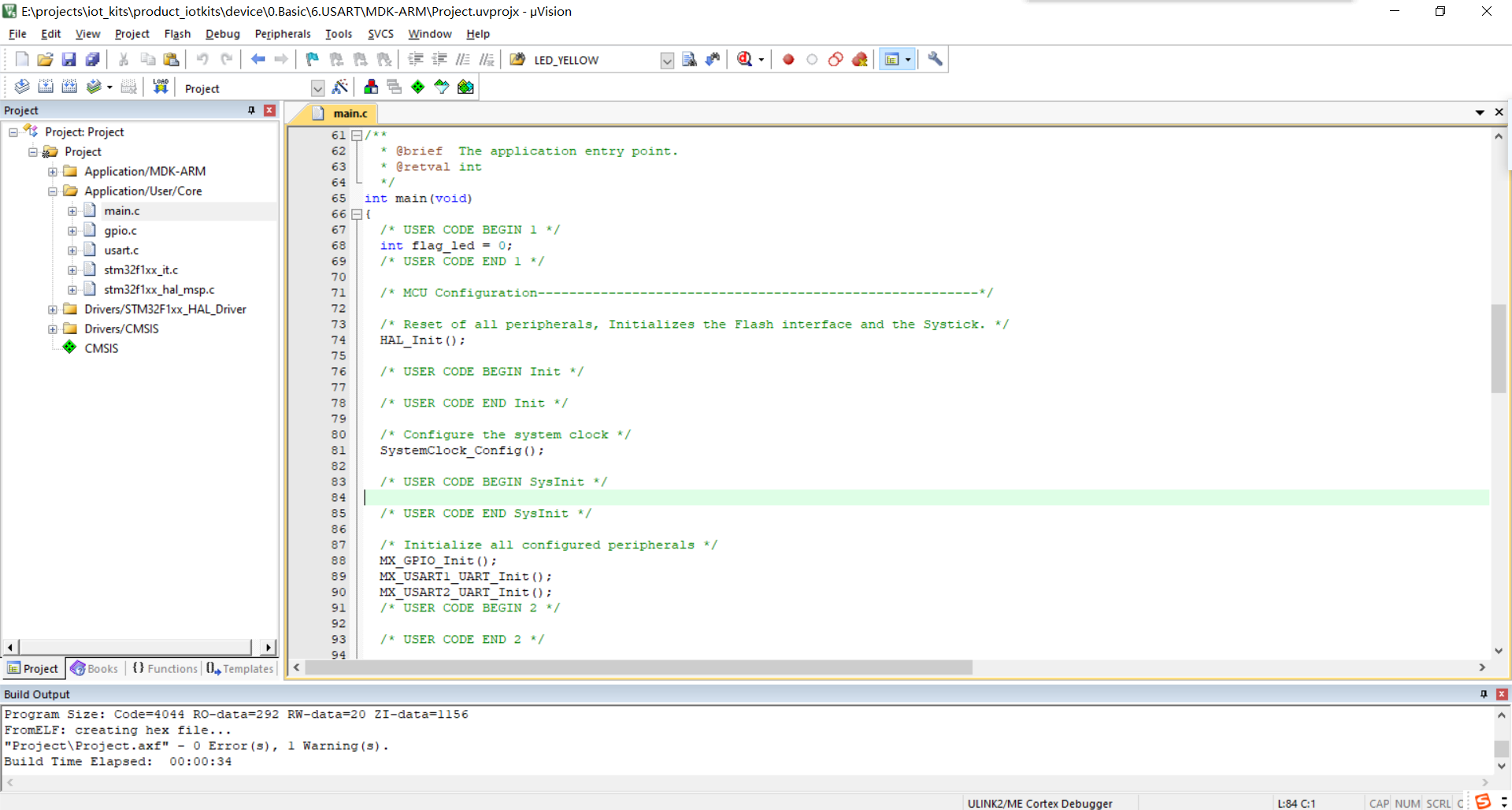Open the Peripherals menu

283,34
